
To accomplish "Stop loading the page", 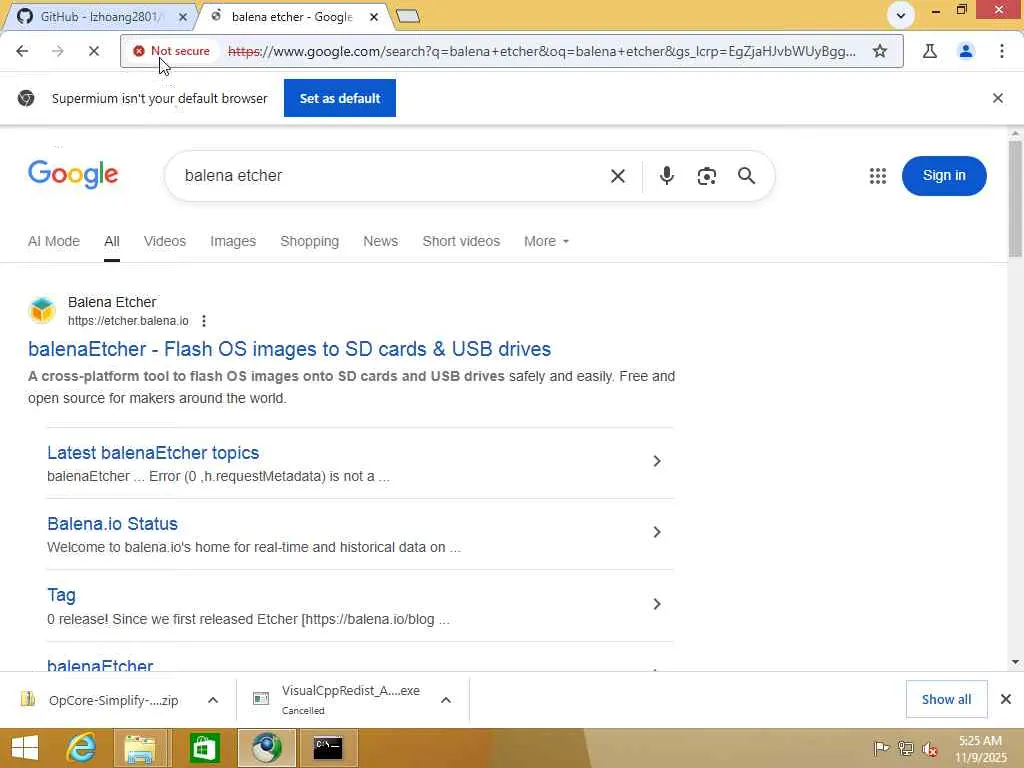I will [93, 51].
